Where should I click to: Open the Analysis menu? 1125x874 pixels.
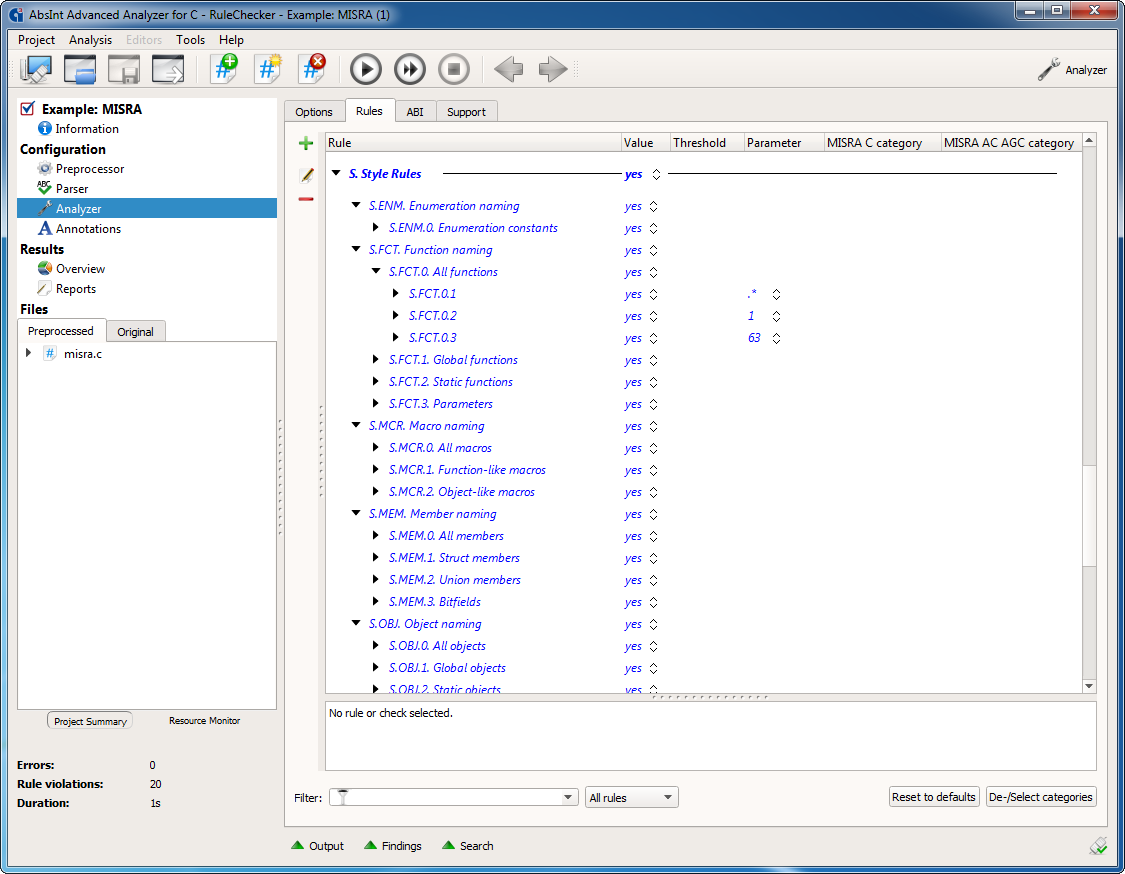coord(90,39)
